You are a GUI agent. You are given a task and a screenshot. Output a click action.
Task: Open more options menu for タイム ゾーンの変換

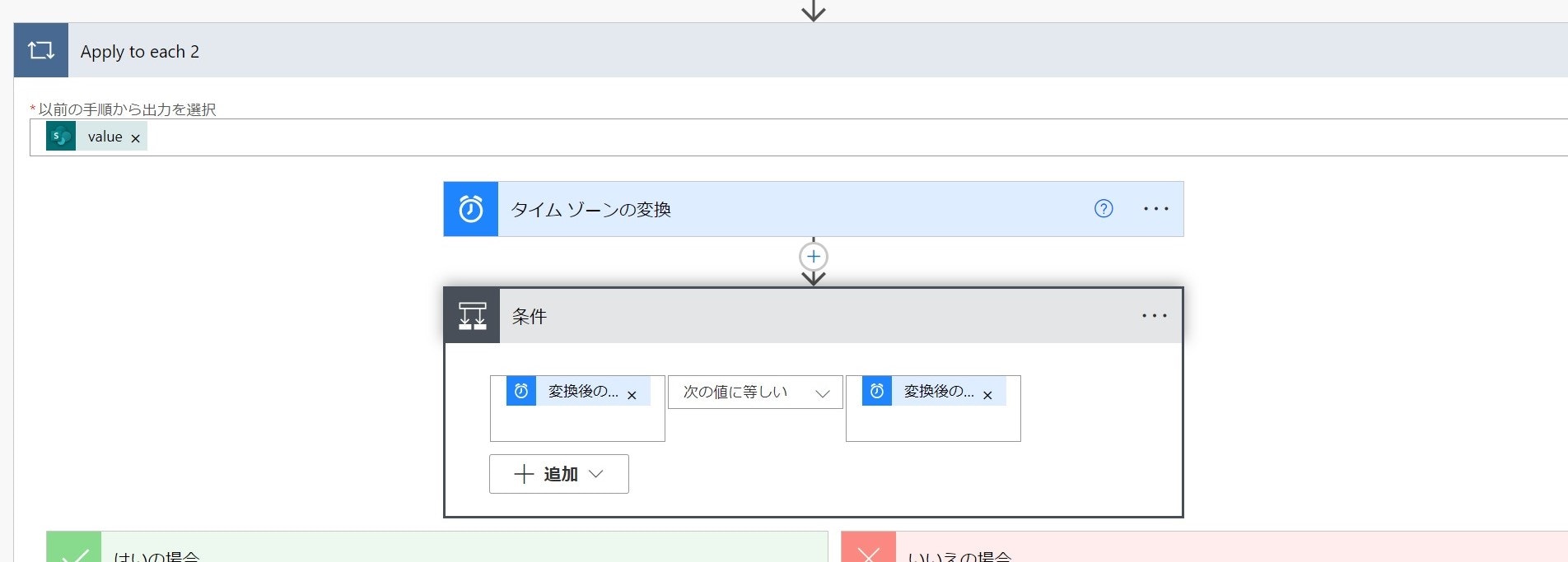point(1156,209)
